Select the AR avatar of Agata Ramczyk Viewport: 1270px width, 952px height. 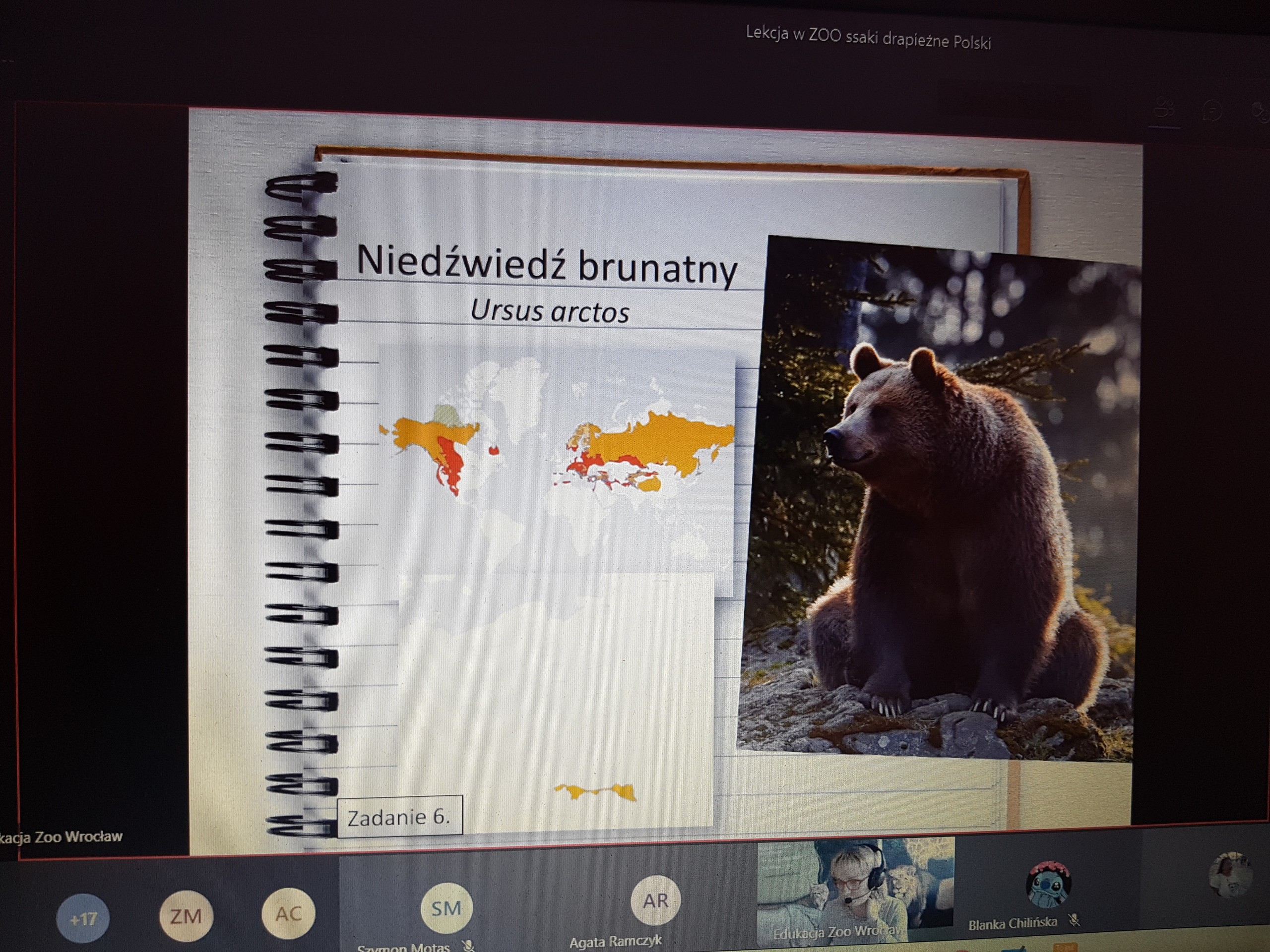click(x=655, y=900)
